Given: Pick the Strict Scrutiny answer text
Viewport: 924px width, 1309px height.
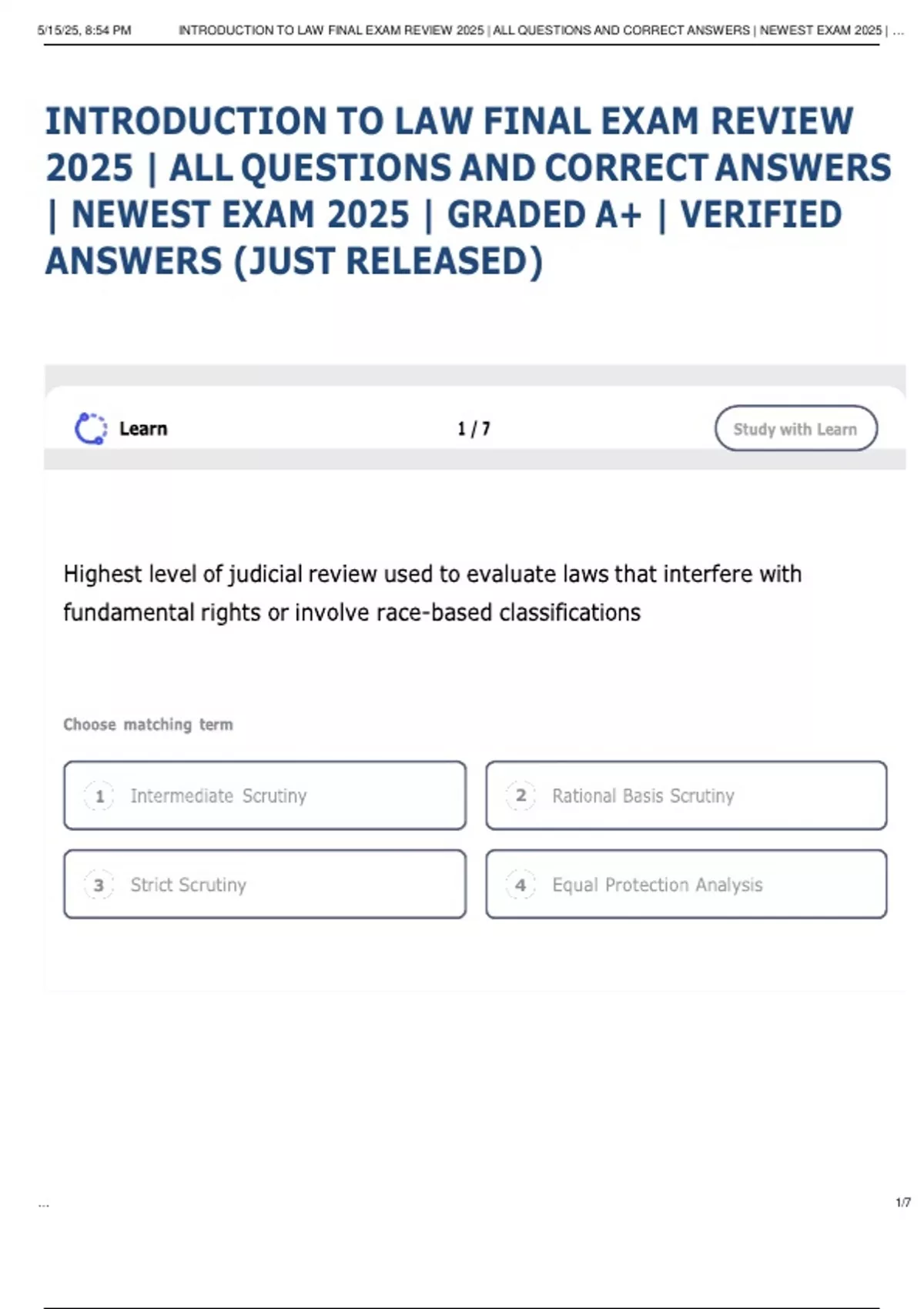Looking at the screenshot, I should [x=189, y=885].
